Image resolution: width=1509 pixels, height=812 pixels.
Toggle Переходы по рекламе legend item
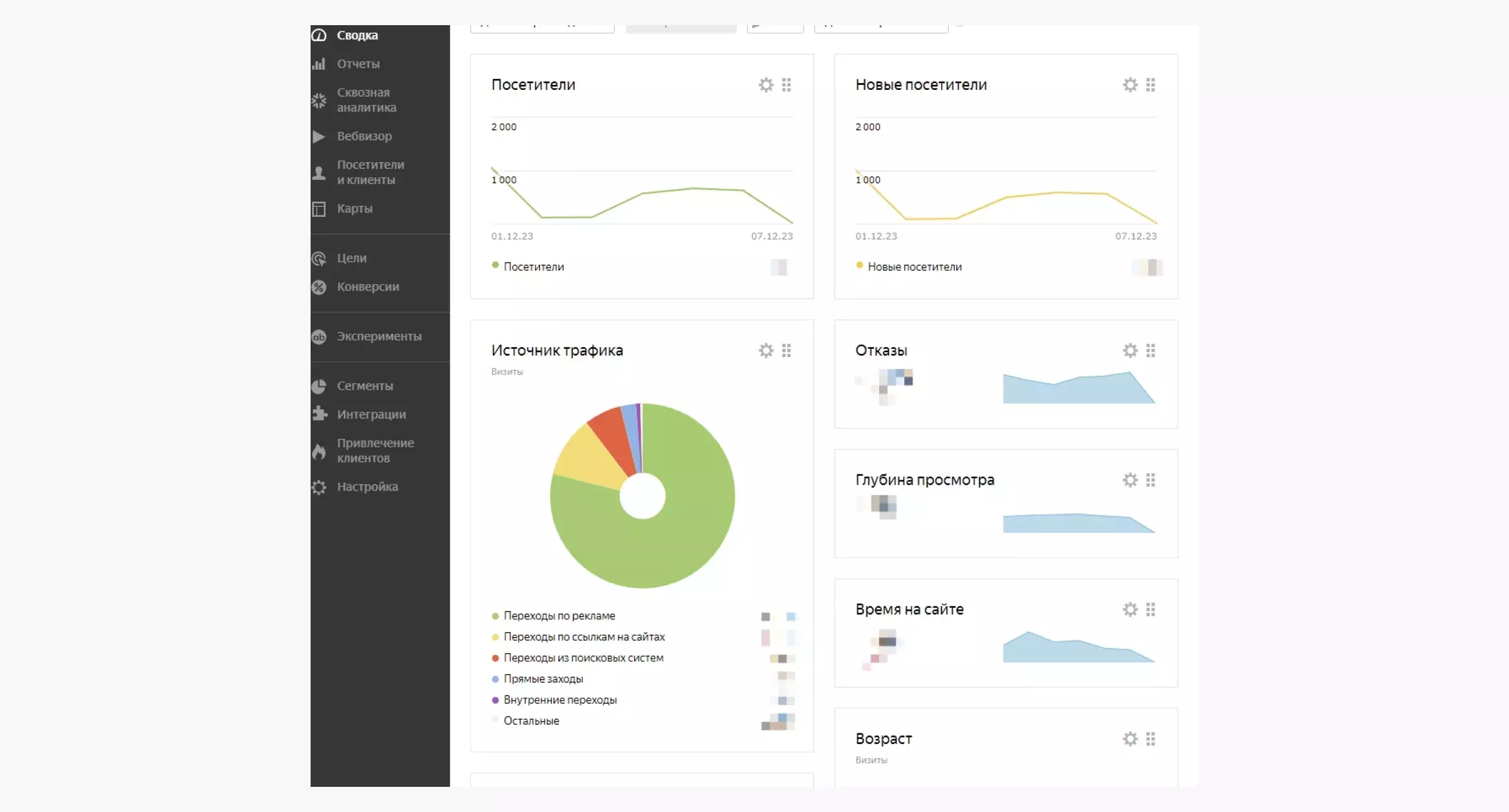(558, 616)
